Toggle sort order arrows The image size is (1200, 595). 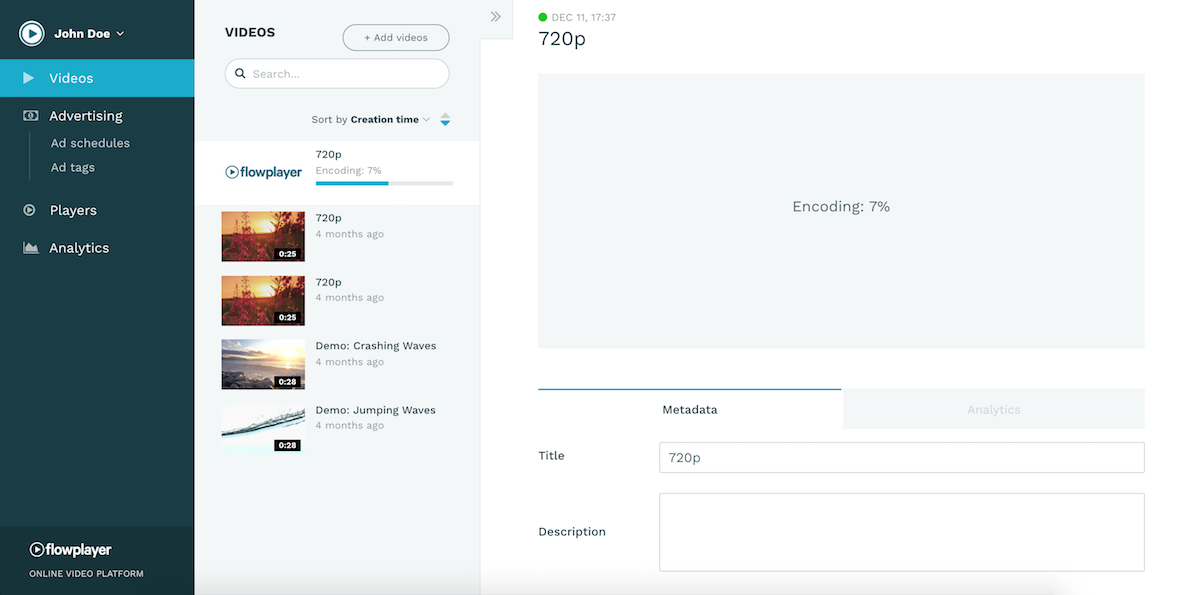pos(445,120)
